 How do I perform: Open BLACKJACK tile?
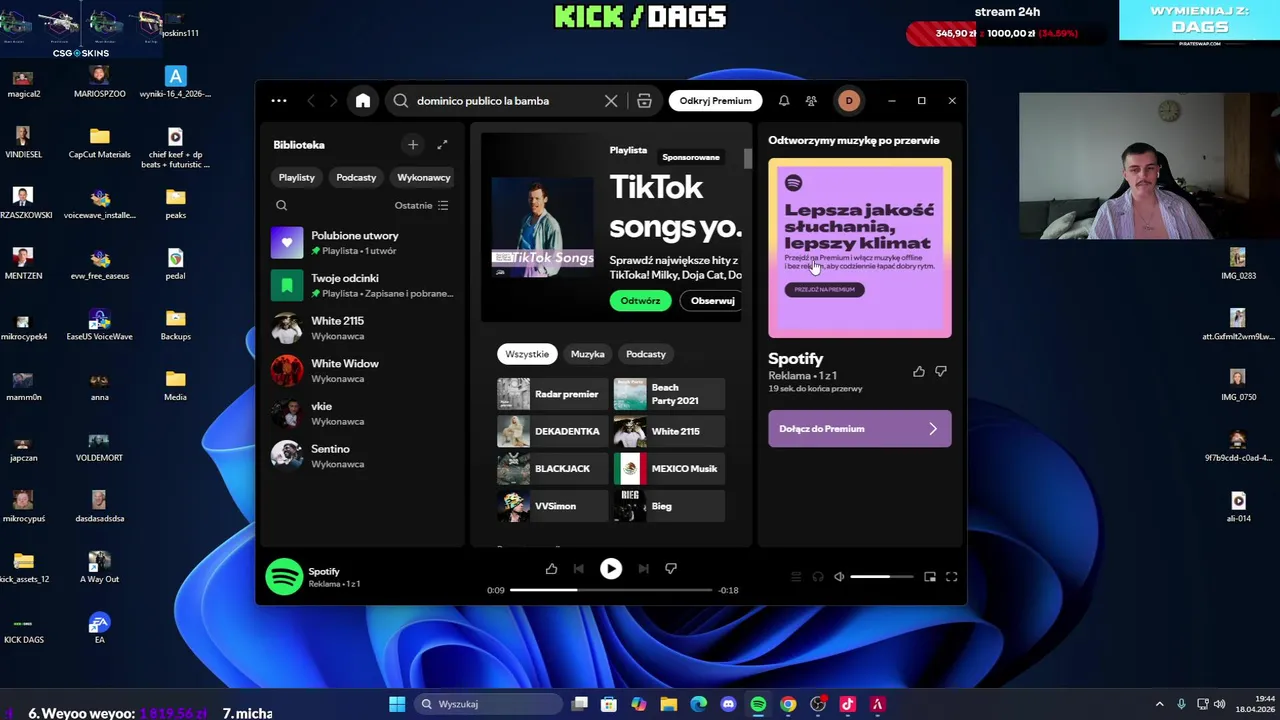(x=551, y=469)
